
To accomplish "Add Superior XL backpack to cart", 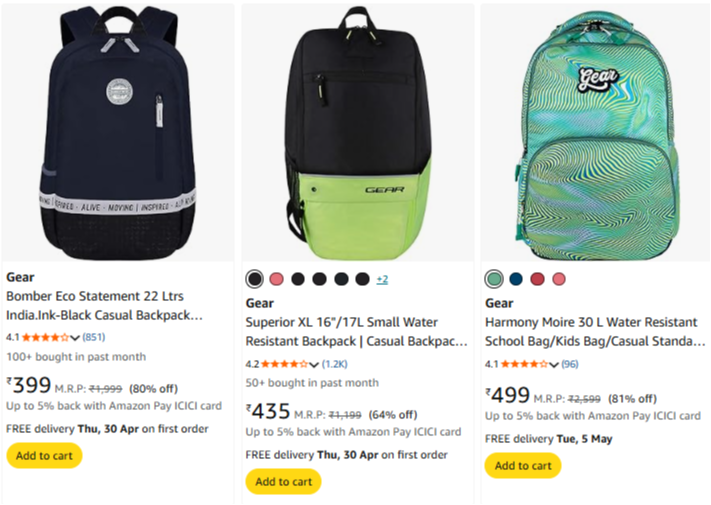I will (283, 482).
